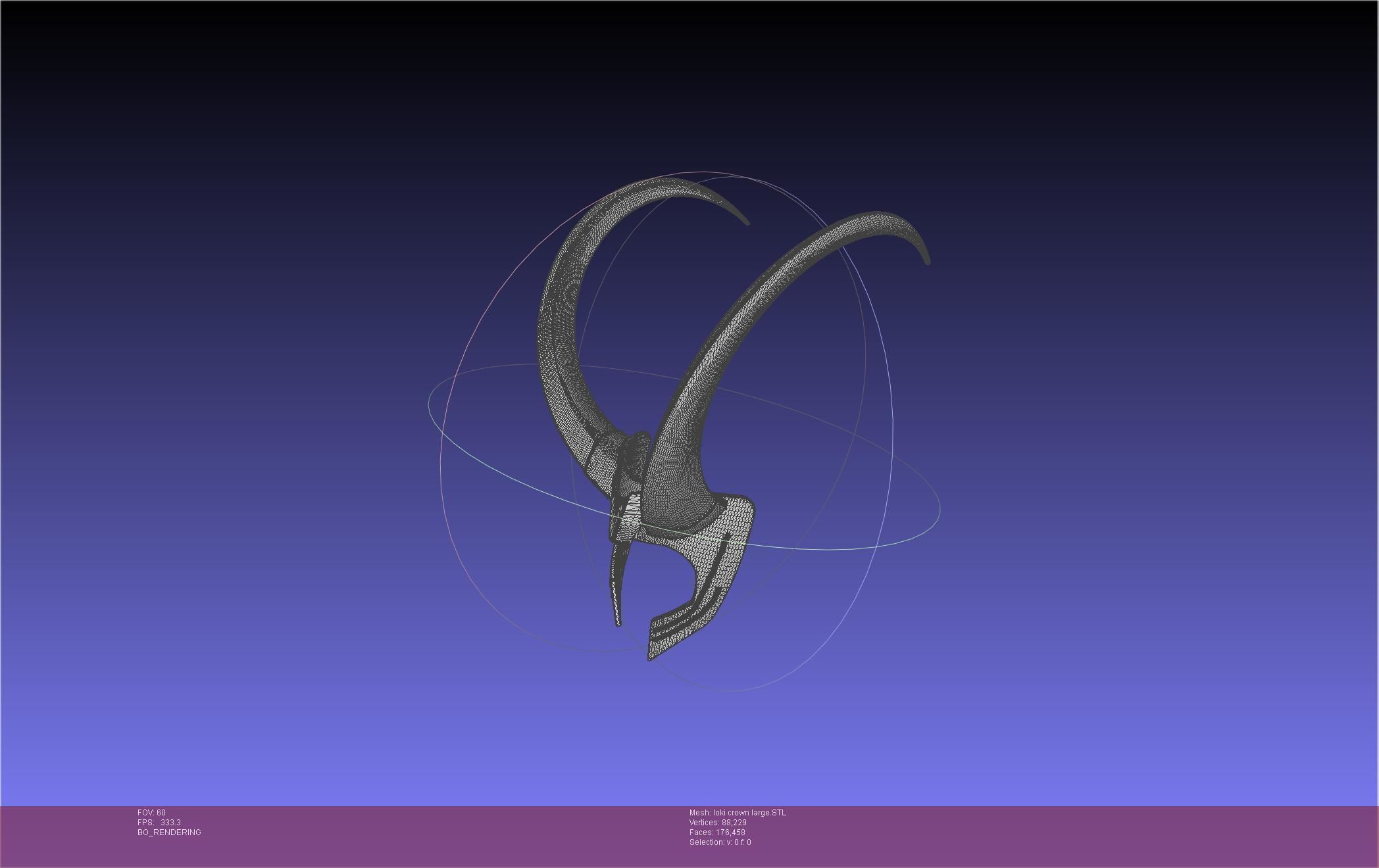This screenshot has width=1379, height=868.
Task: Click the 'Faces: 176,458' info line
Action: tap(717, 832)
